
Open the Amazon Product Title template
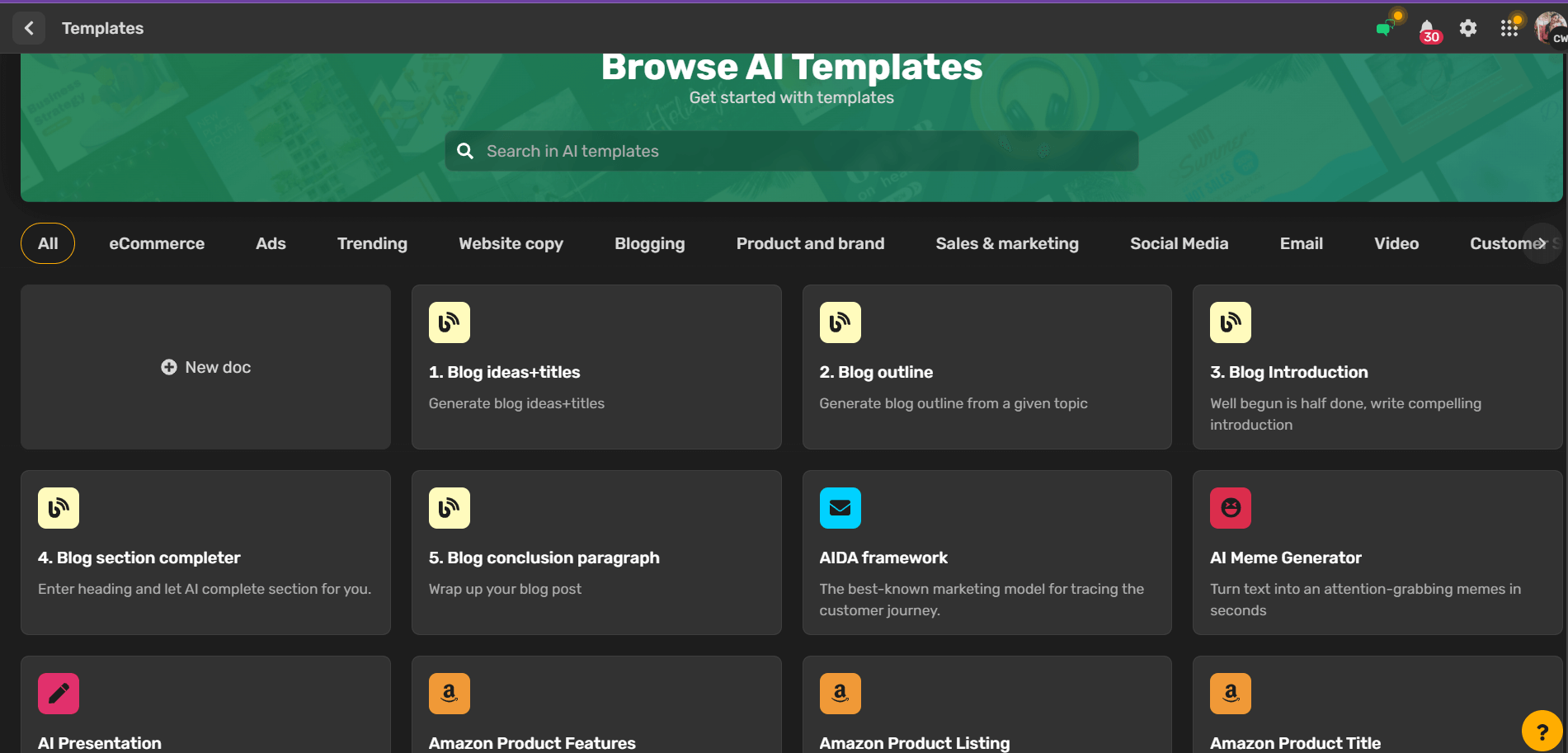coord(1377,704)
